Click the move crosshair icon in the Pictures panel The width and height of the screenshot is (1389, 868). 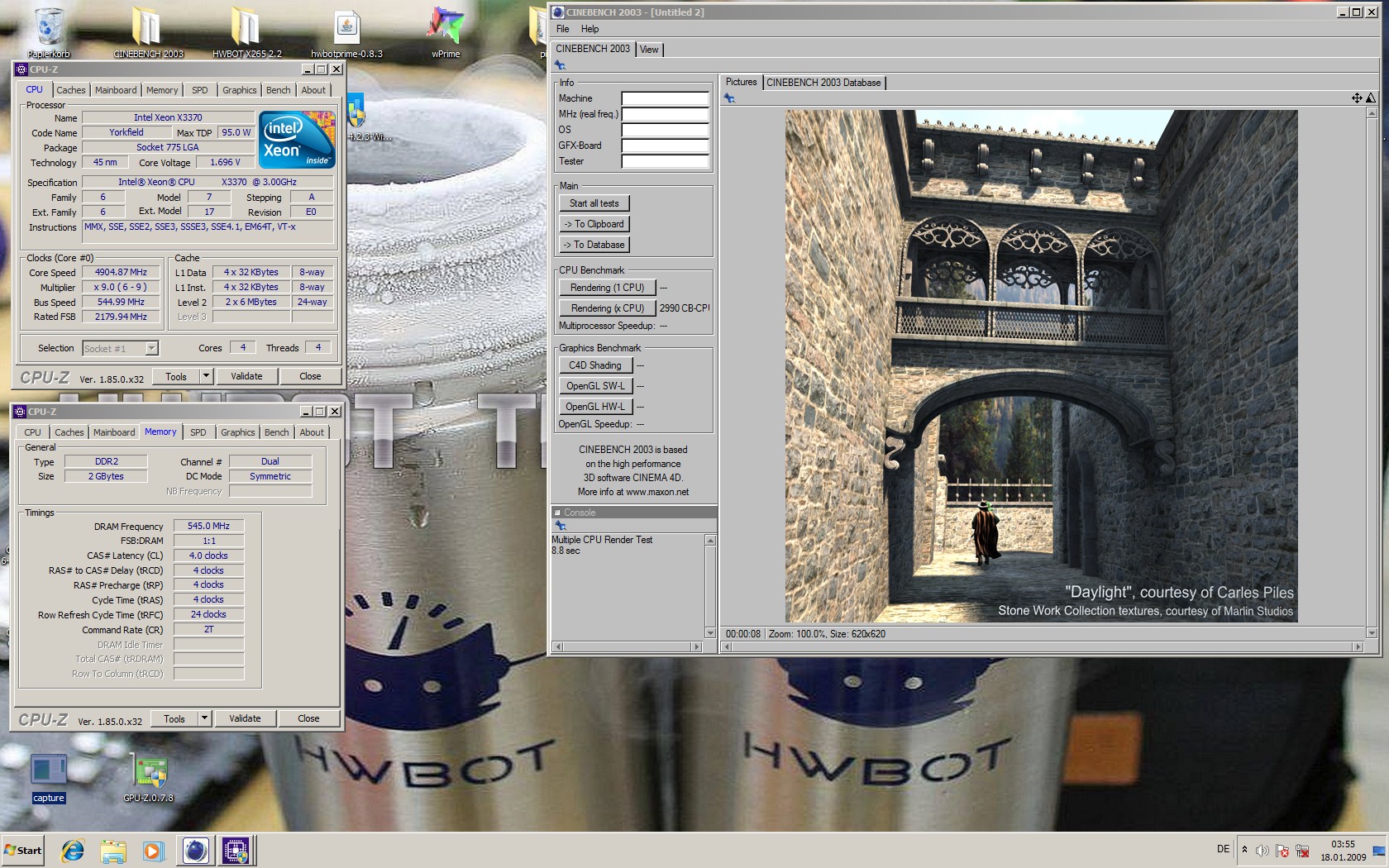(1357, 98)
